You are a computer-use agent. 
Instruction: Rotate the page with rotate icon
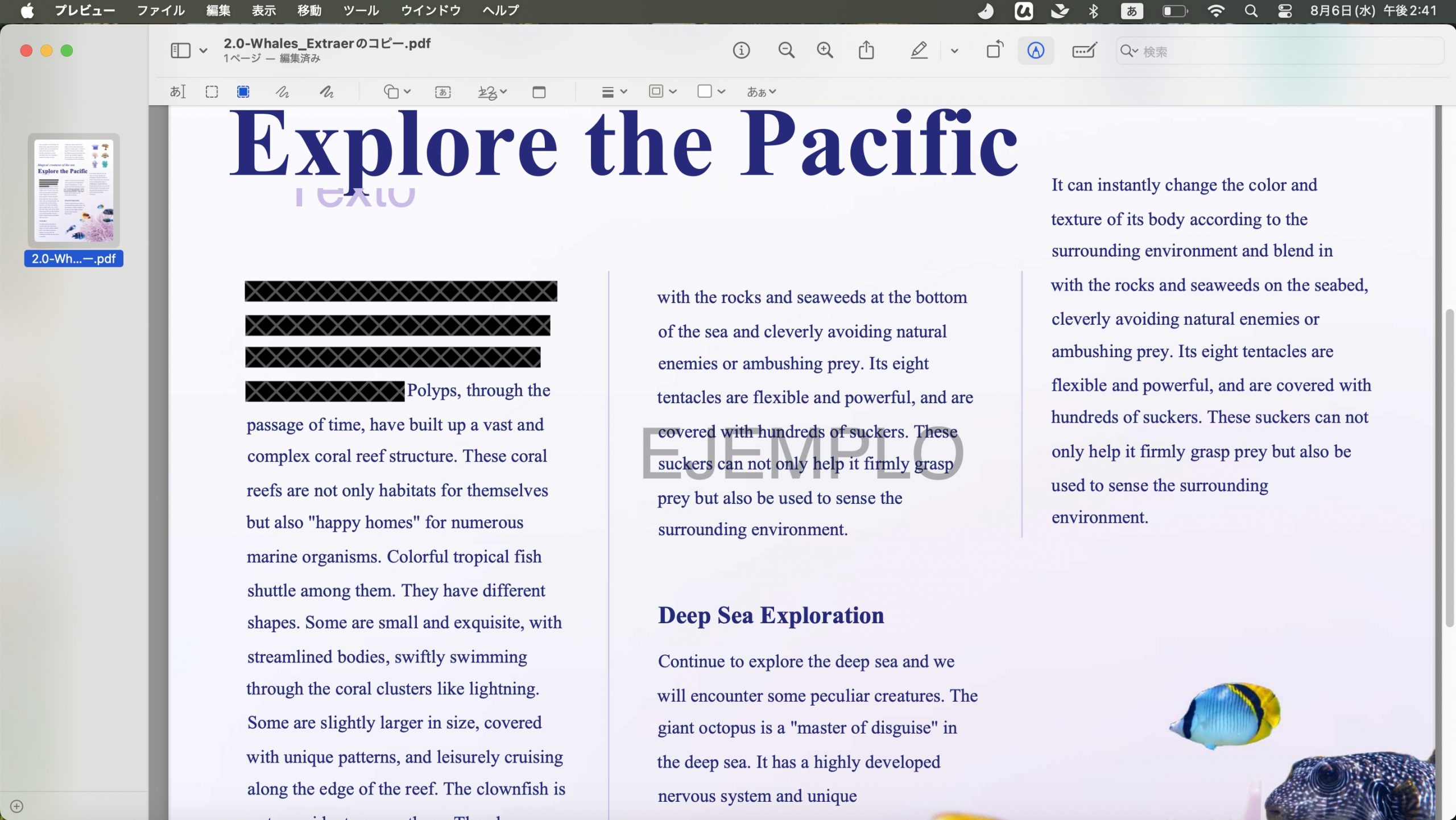coord(995,50)
